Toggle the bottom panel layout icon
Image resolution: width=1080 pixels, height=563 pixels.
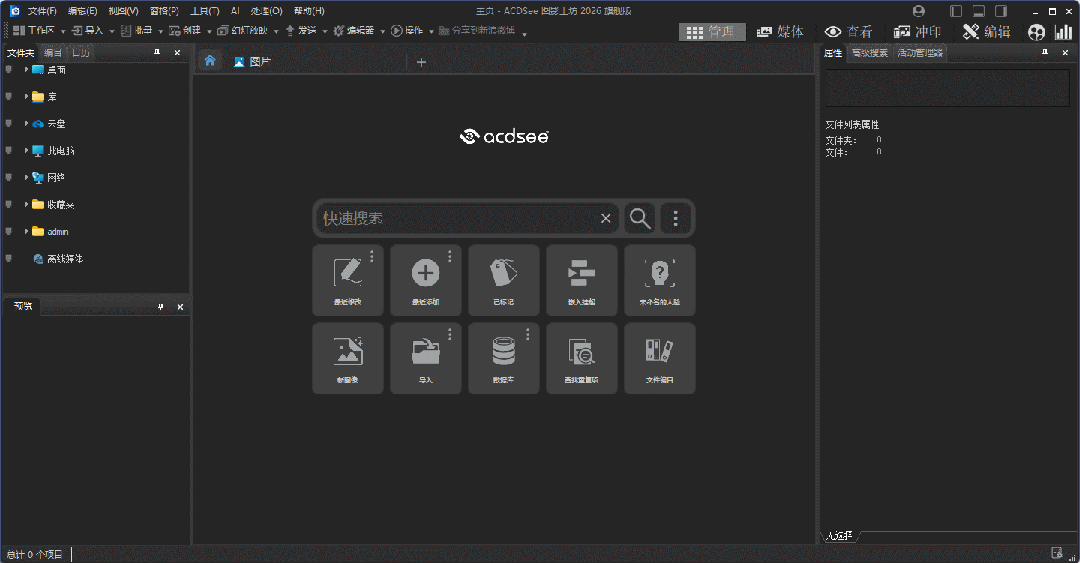[x=979, y=11]
